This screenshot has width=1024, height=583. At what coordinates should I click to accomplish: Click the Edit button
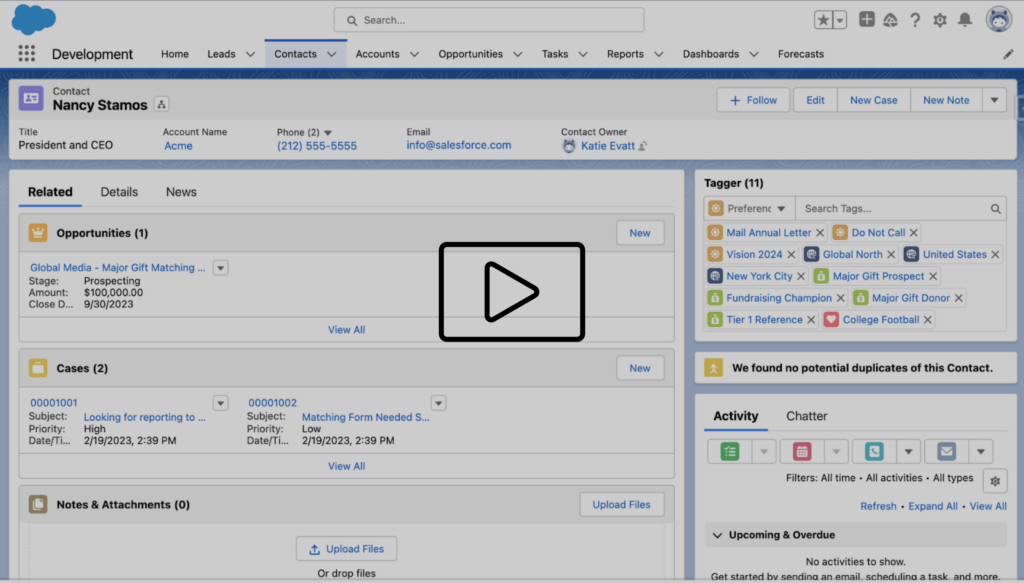(815, 100)
